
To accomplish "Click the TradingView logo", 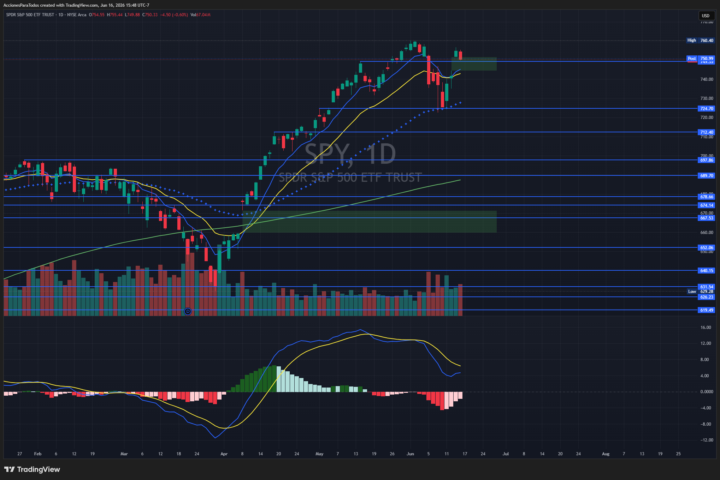I will pos(32,469).
